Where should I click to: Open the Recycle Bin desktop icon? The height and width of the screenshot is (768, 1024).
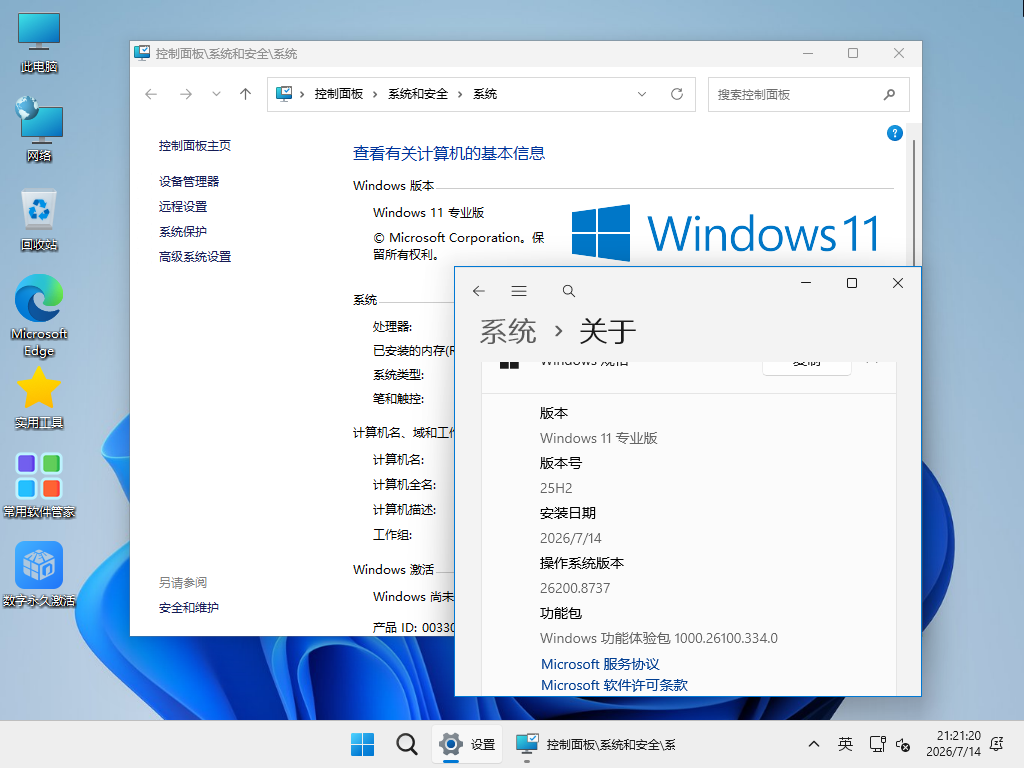click(39, 220)
